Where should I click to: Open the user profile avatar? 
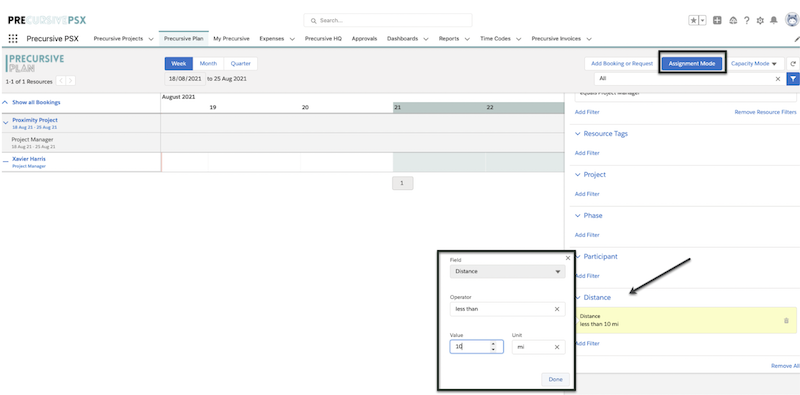pyautogui.click(x=792, y=20)
